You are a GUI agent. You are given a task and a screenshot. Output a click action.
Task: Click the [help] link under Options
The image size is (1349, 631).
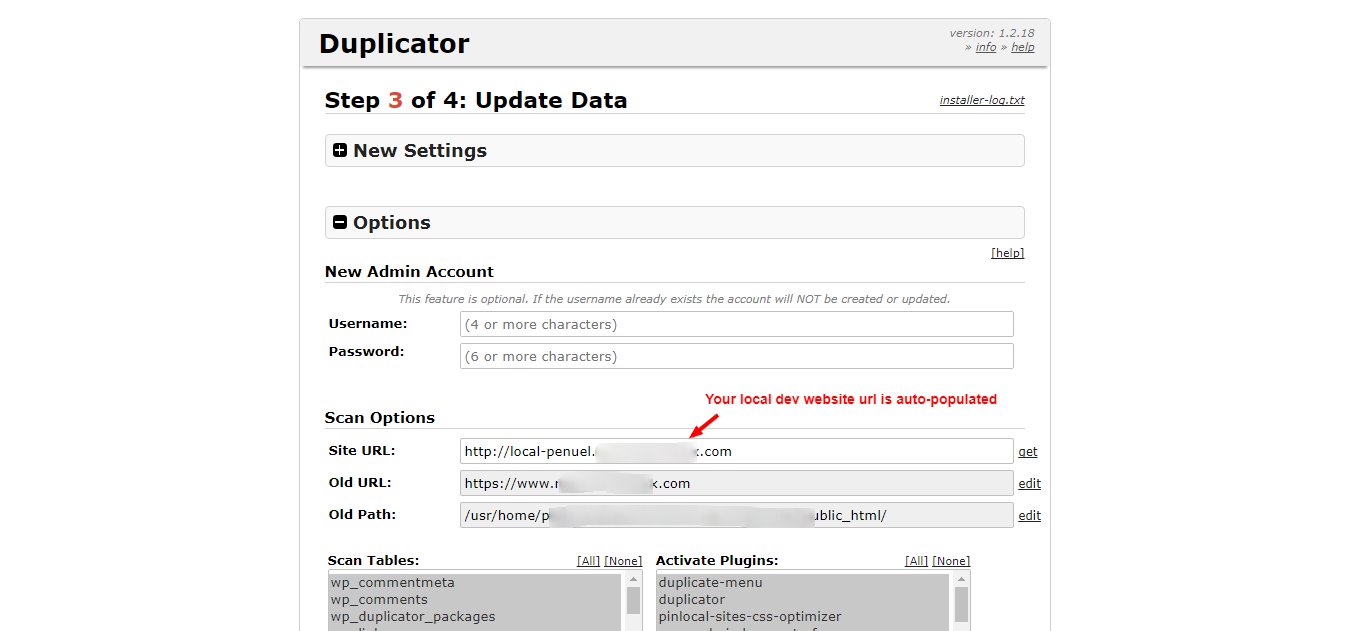pyautogui.click(x=1008, y=253)
